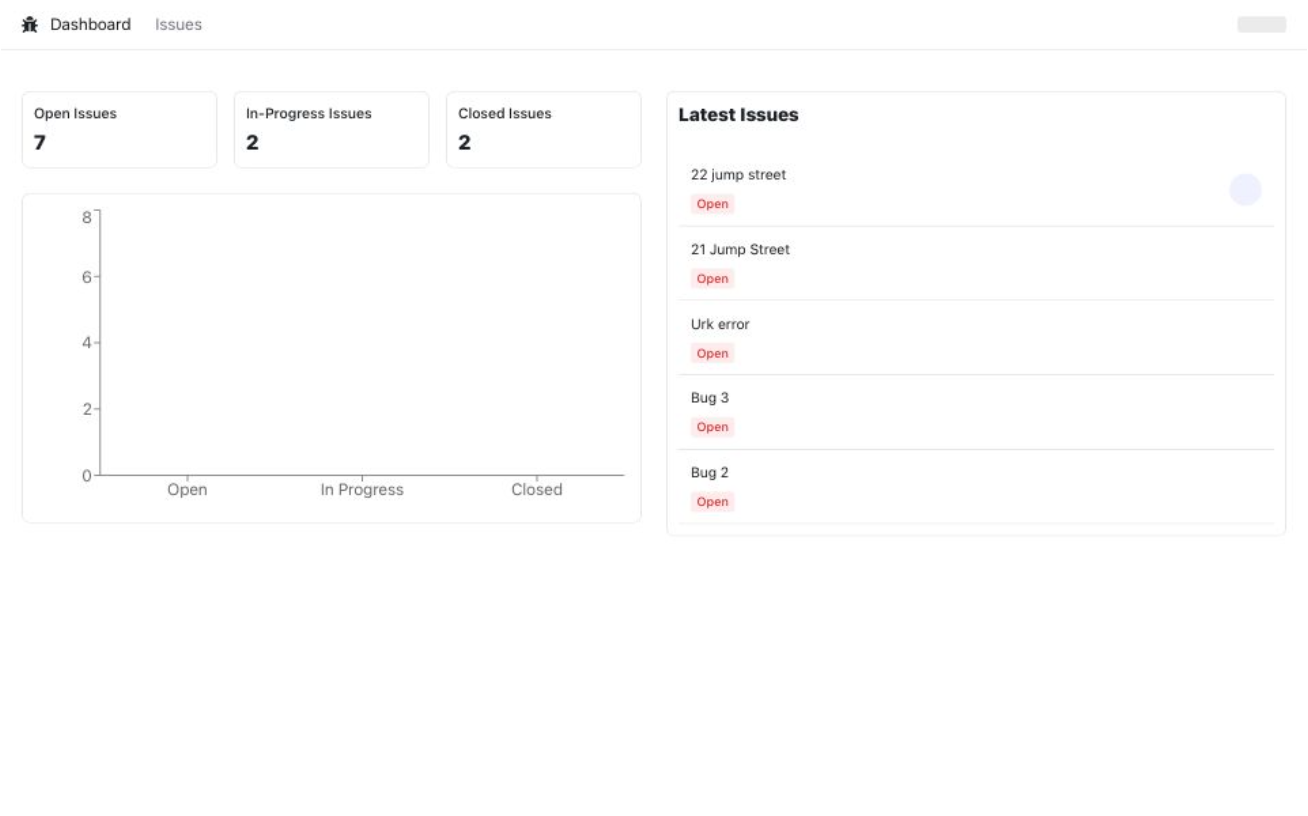Click the loading placeholder in the navbar
The height and width of the screenshot is (816, 1308).
[1261, 24]
